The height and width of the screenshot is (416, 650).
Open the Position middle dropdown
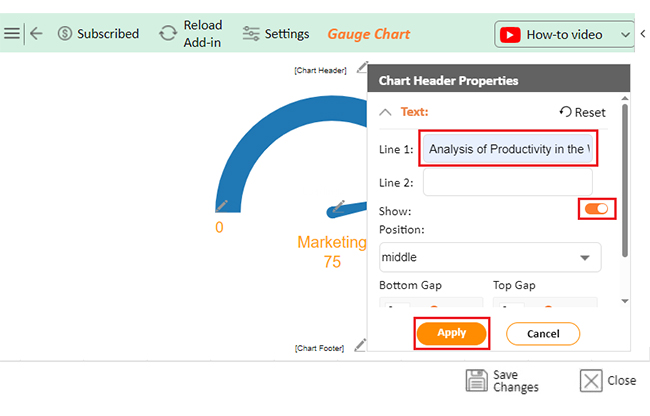click(490, 257)
